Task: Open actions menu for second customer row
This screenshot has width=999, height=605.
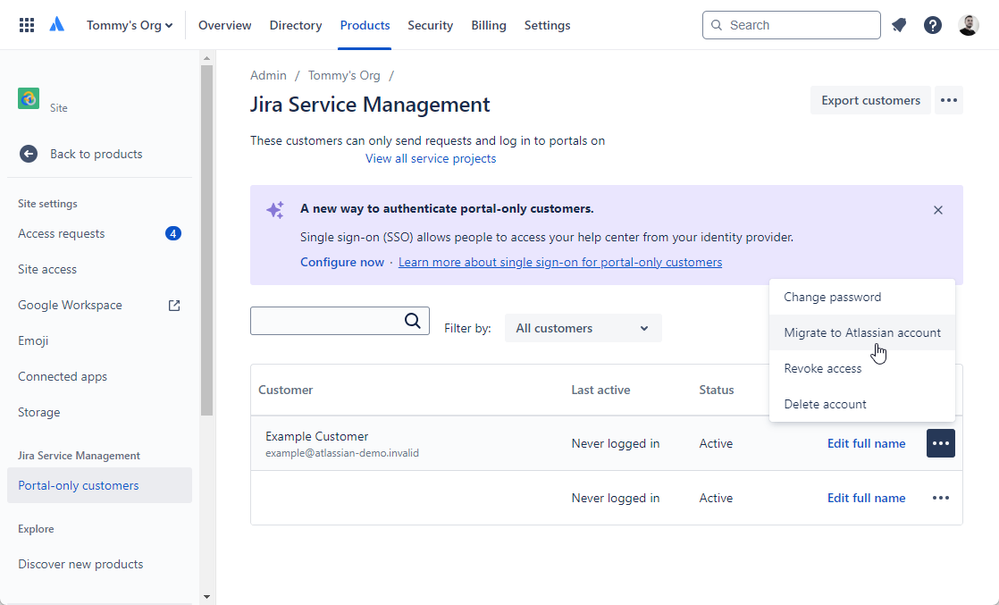Action: coord(941,498)
